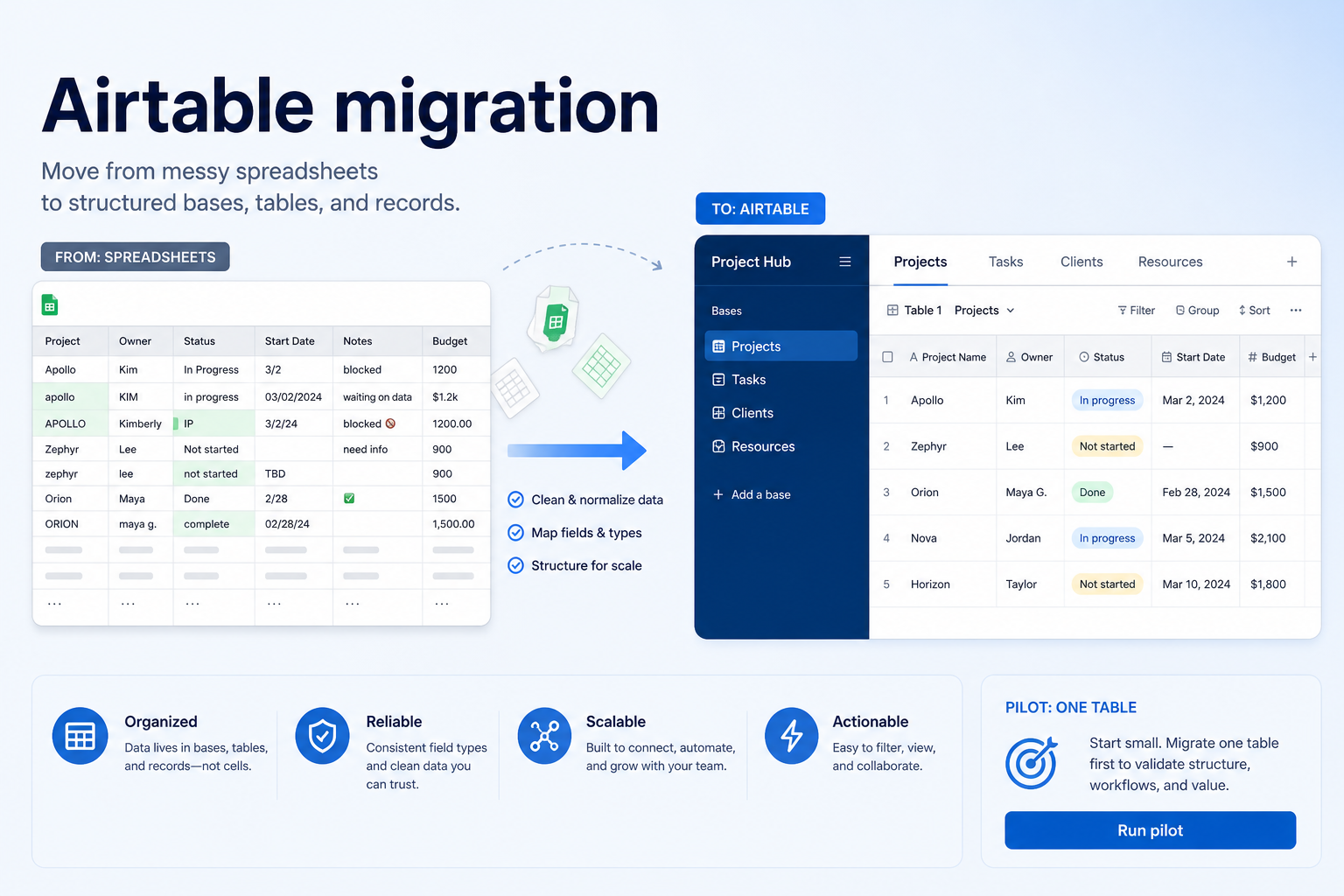This screenshot has width=1344, height=896.
Task: Click the Project Name column header
Action: pos(948,357)
